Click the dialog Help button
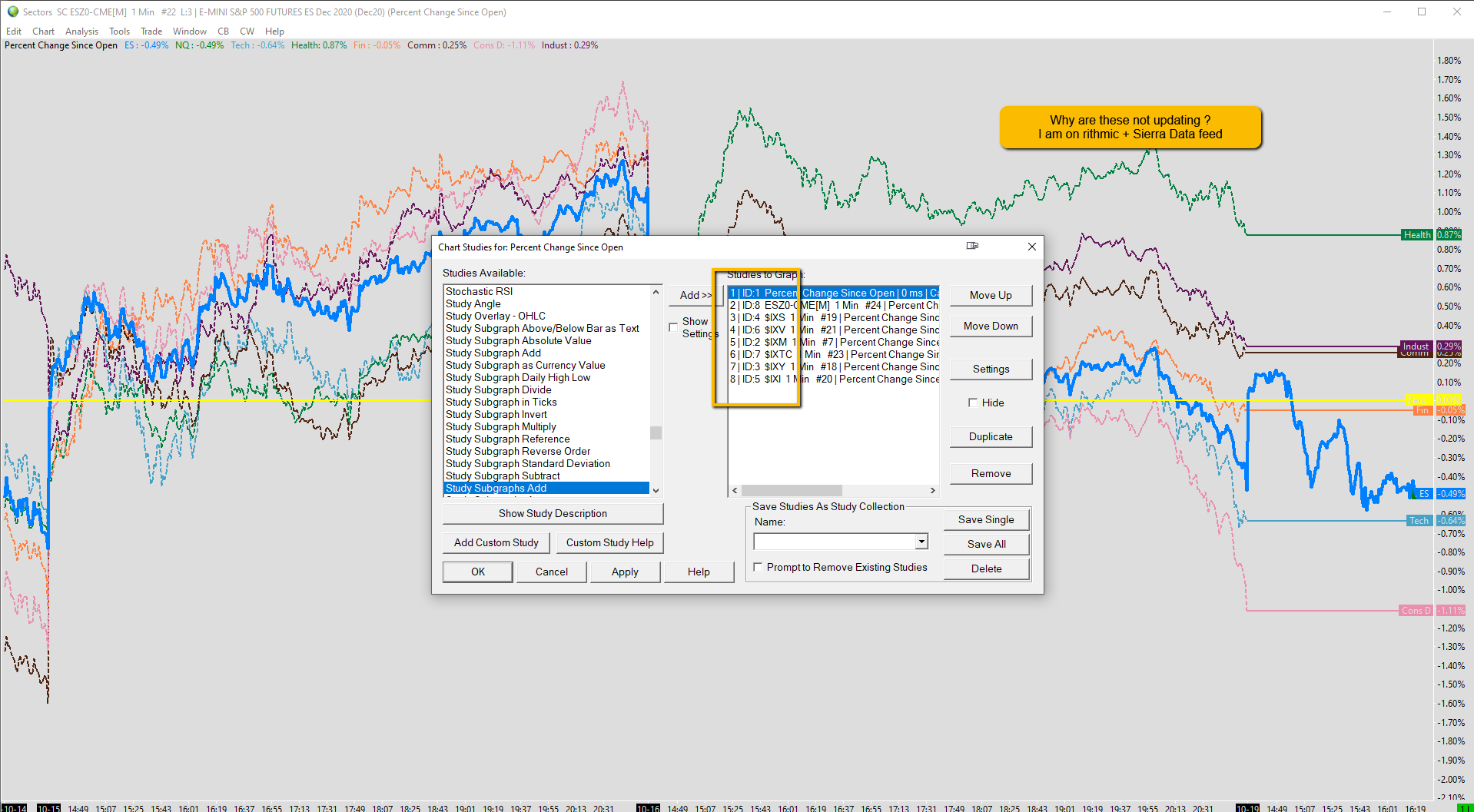The width and height of the screenshot is (1474, 812). 699,572
